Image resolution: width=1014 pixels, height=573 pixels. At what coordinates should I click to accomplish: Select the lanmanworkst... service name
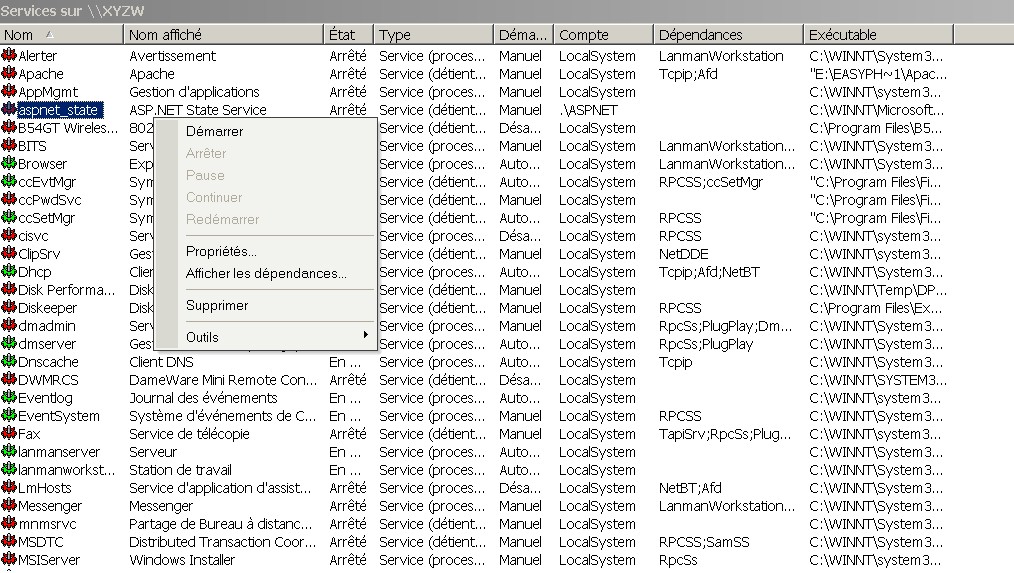pyautogui.click(x=67, y=470)
